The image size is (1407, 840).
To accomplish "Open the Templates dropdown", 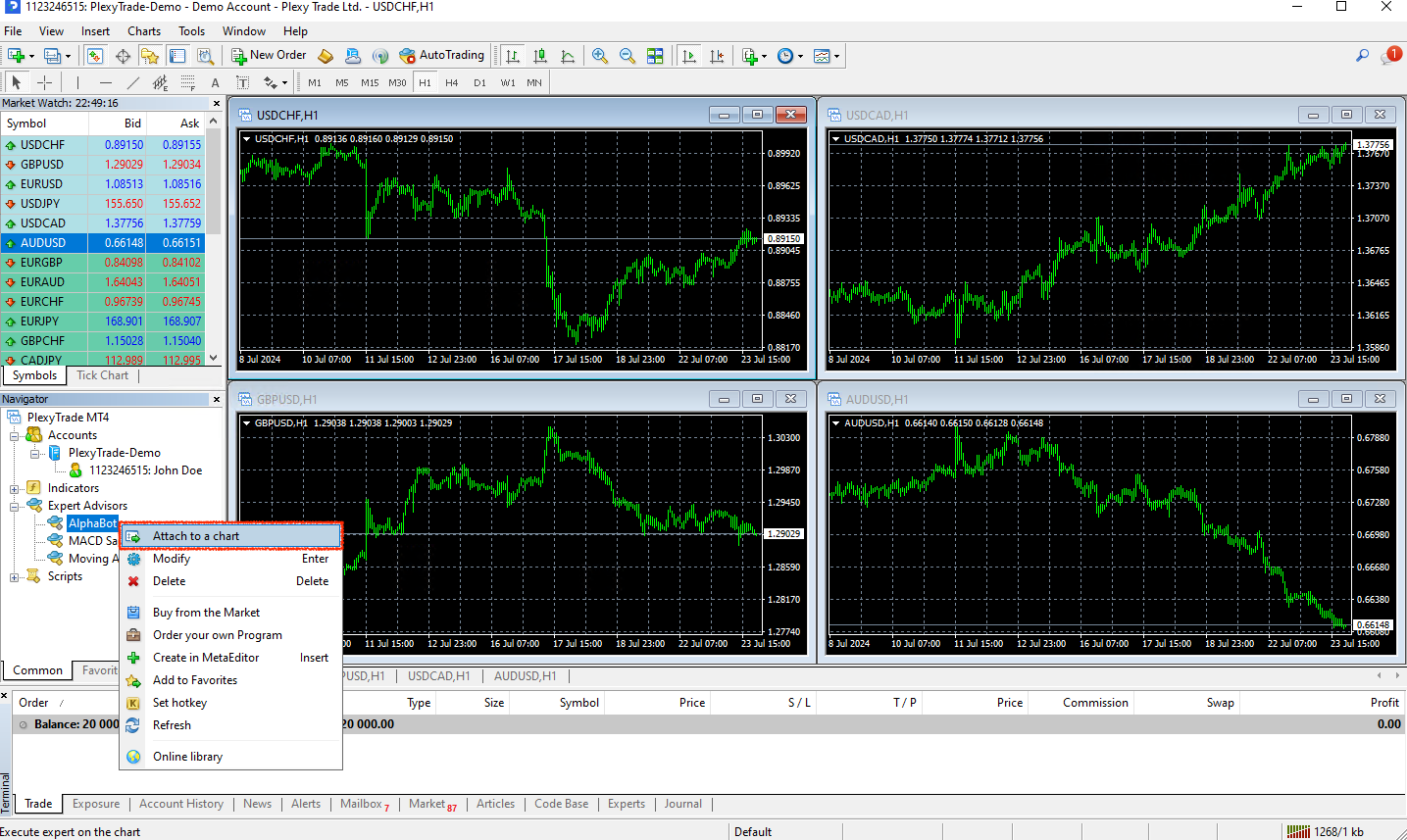I will 826,56.
